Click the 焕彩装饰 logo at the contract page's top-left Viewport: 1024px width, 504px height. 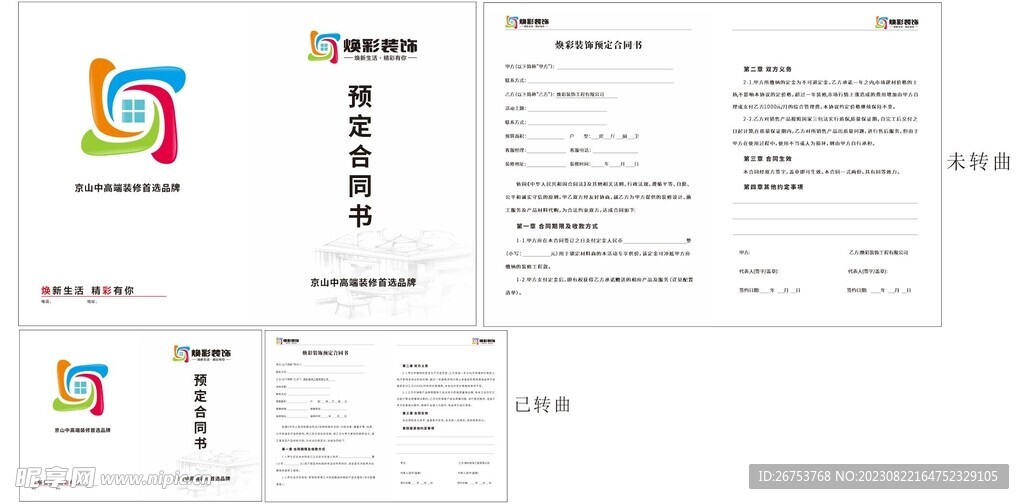(x=527, y=22)
